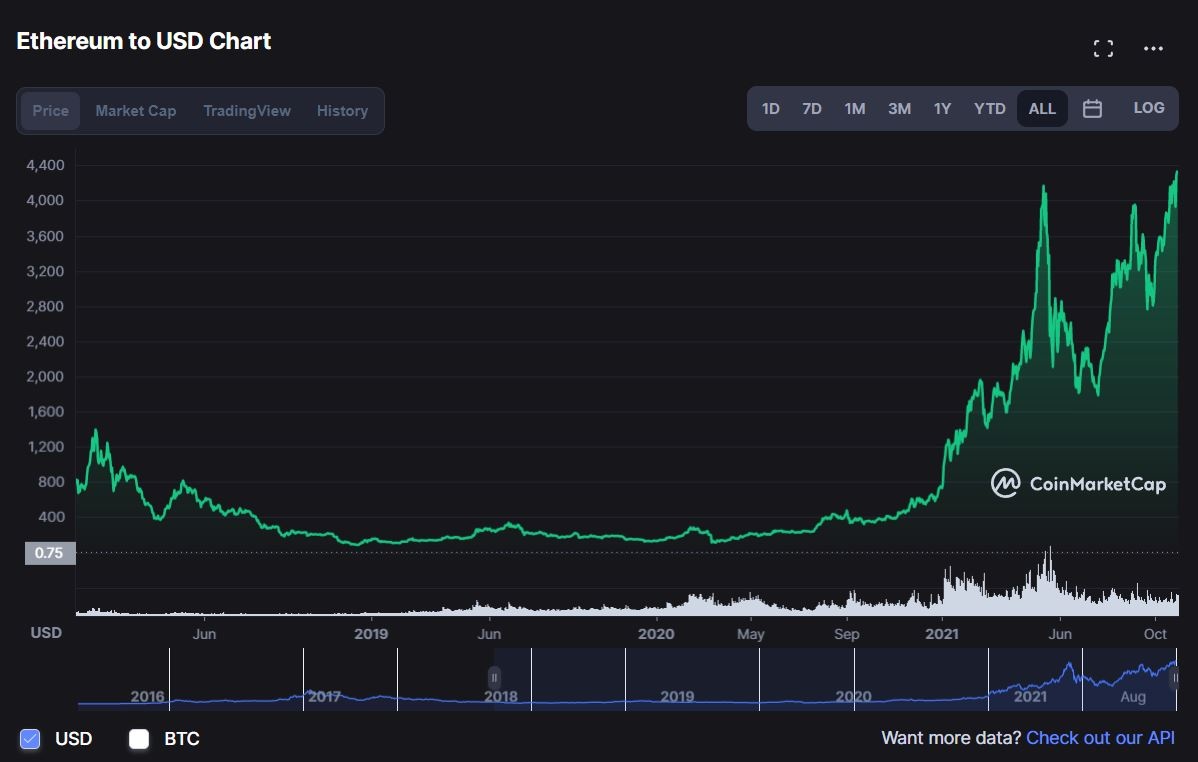
Task: Open the date range calendar picker
Action: tap(1092, 108)
